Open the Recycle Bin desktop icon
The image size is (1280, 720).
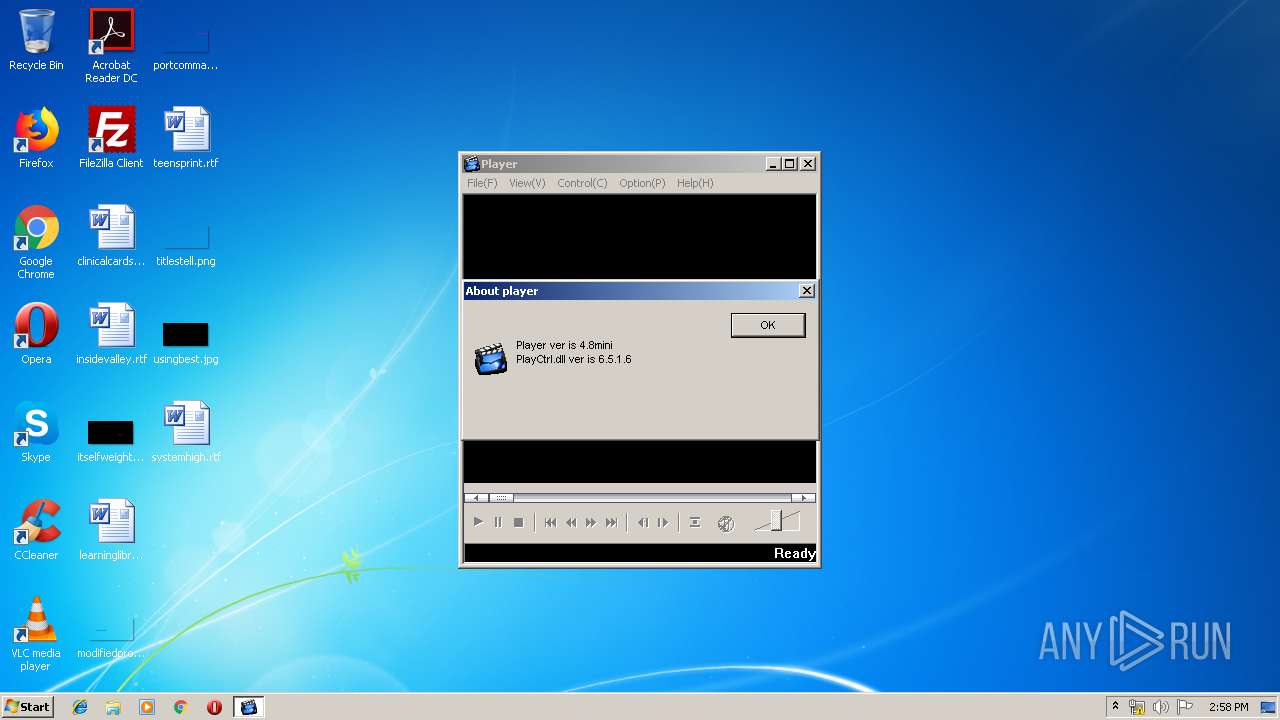click(36, 40)
